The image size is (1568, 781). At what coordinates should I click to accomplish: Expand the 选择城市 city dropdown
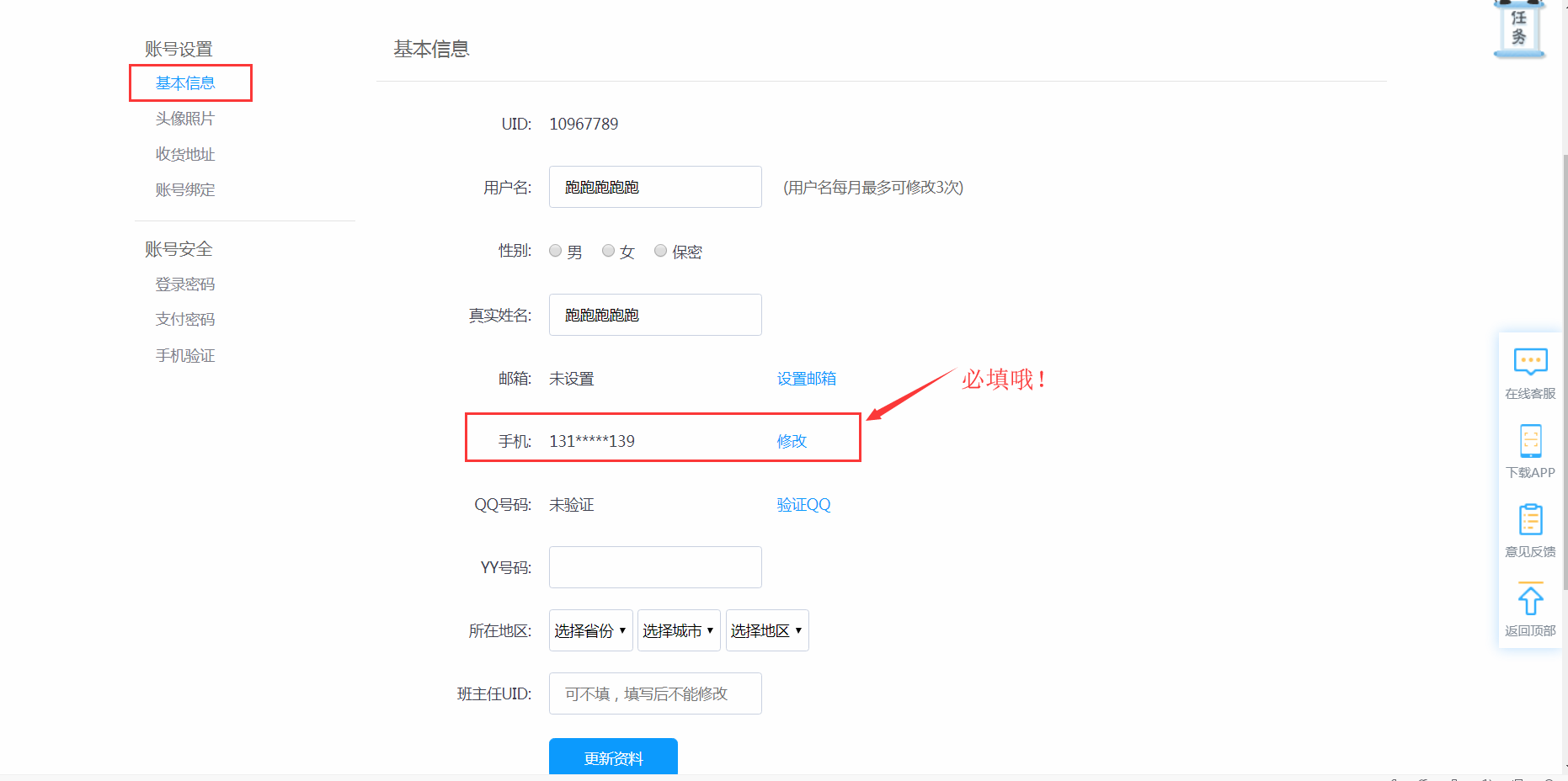[x=679, y=630]
